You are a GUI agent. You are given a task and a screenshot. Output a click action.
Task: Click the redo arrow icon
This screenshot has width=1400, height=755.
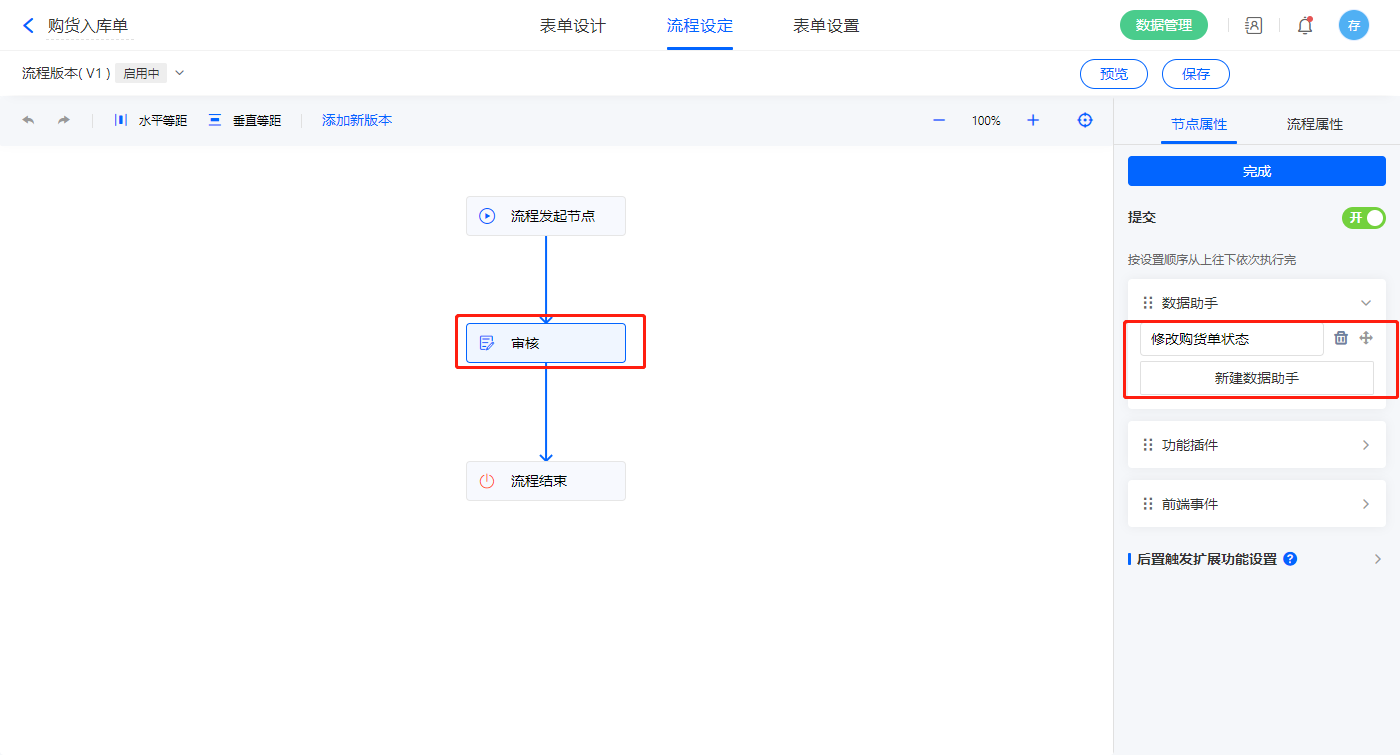pos(64,120)
